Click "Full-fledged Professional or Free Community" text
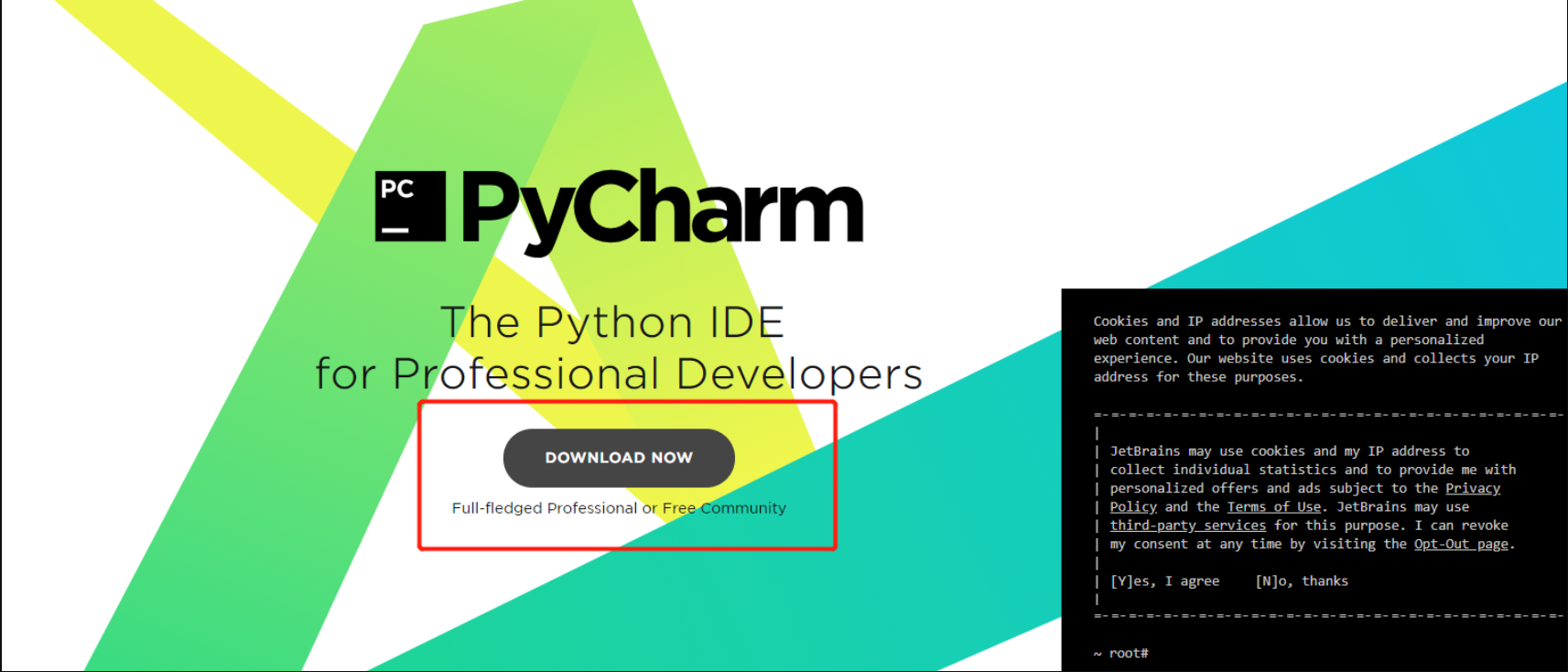The image size is (1568, 672). [619, 508]
